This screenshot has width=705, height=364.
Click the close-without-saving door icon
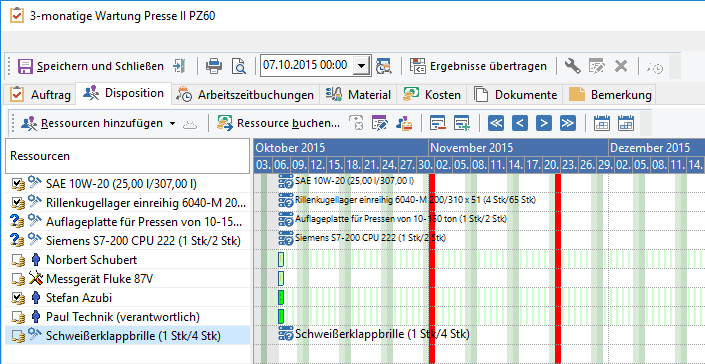click(x=179, y=66)
